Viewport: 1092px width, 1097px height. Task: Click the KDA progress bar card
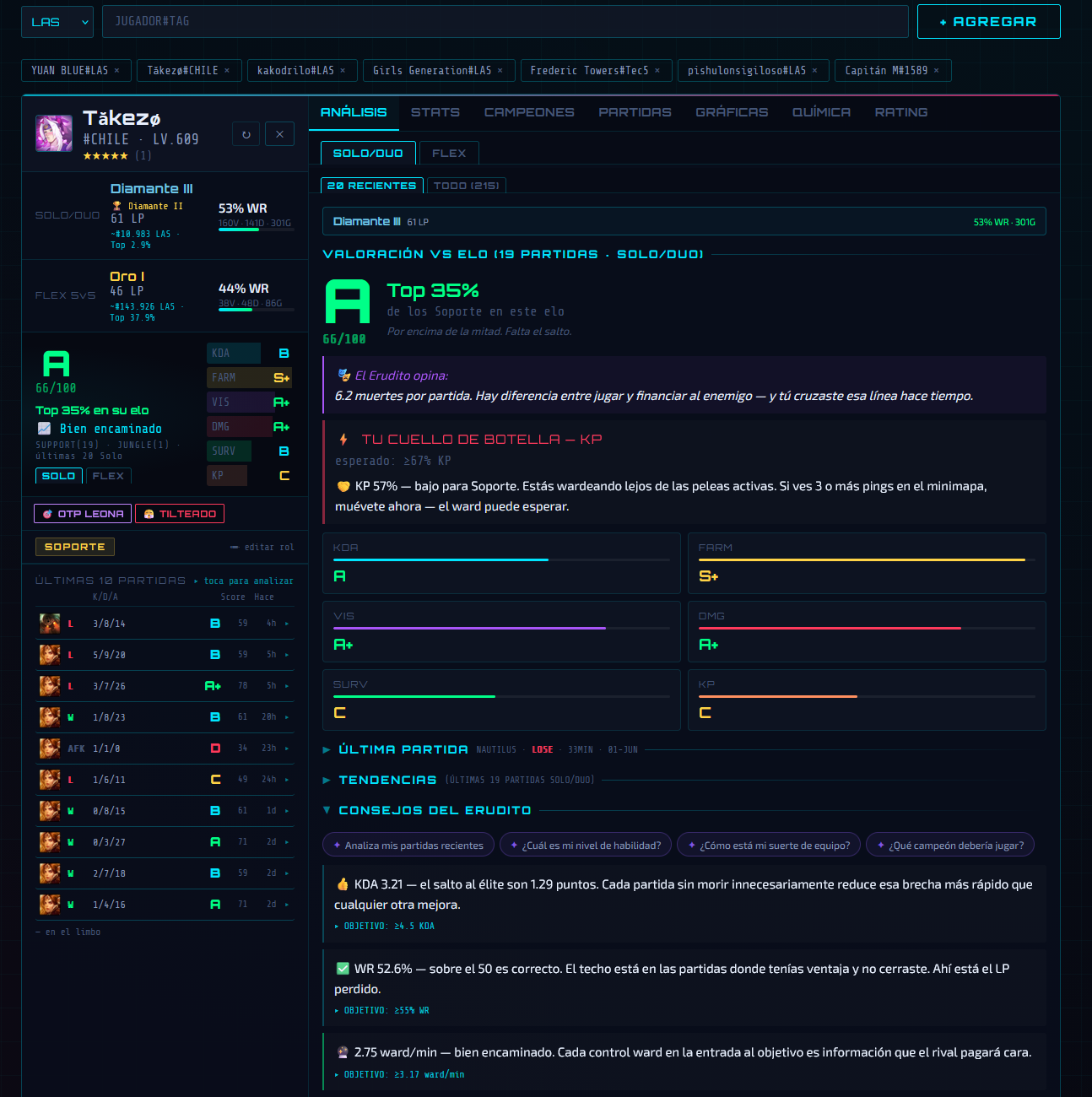tap(501, 563)
